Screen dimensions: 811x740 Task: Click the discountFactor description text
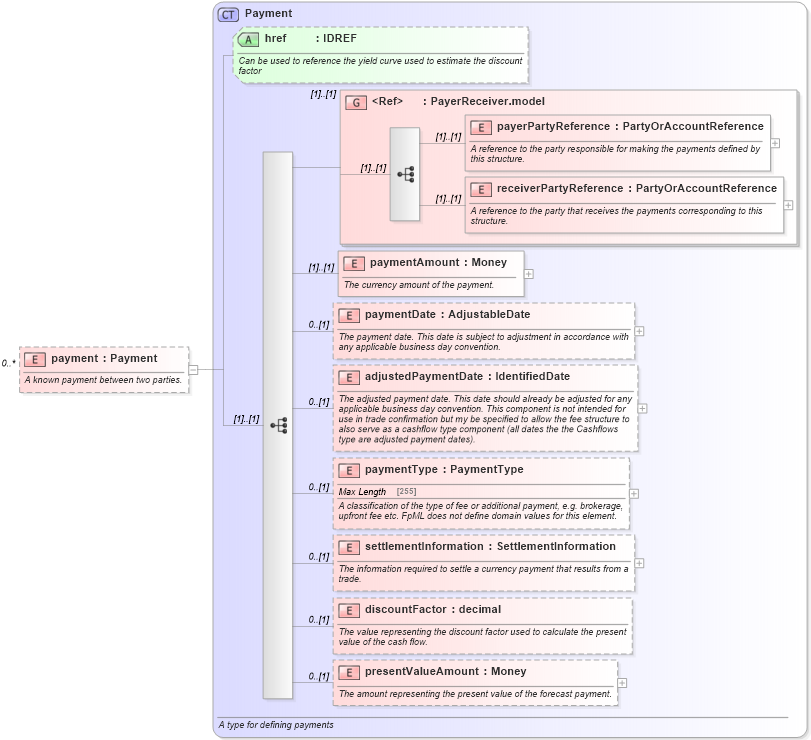(x=483, y=637)
